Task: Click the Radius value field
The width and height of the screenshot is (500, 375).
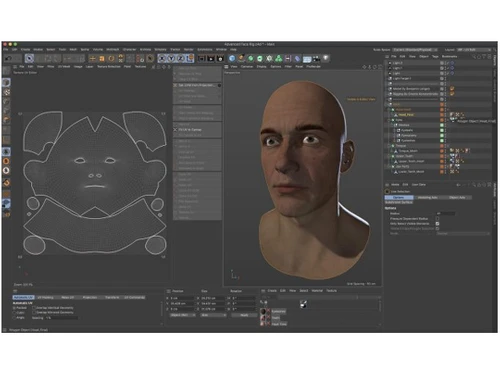Action: (446, 214)
